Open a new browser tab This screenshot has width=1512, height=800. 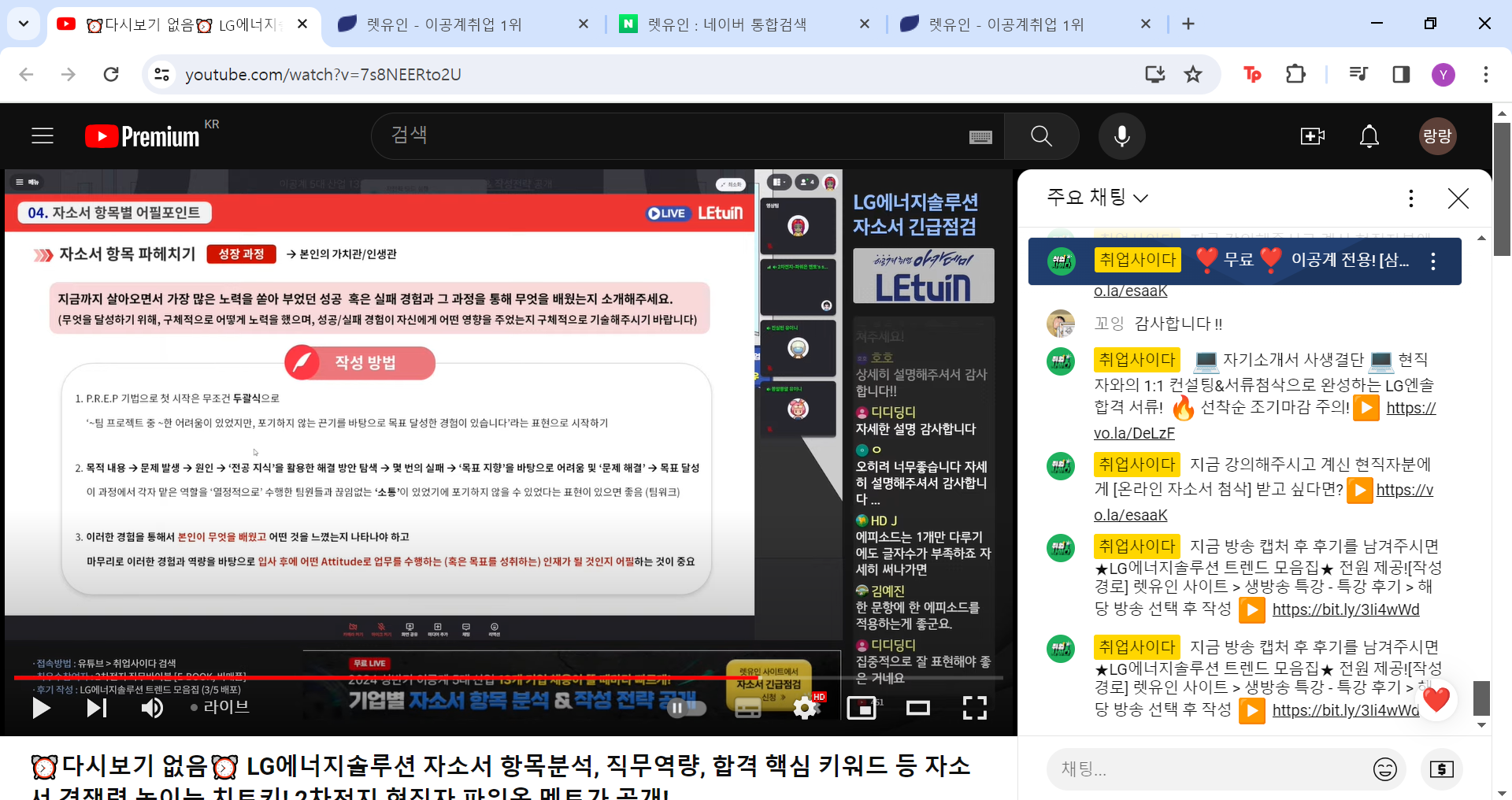(1188, 24)
